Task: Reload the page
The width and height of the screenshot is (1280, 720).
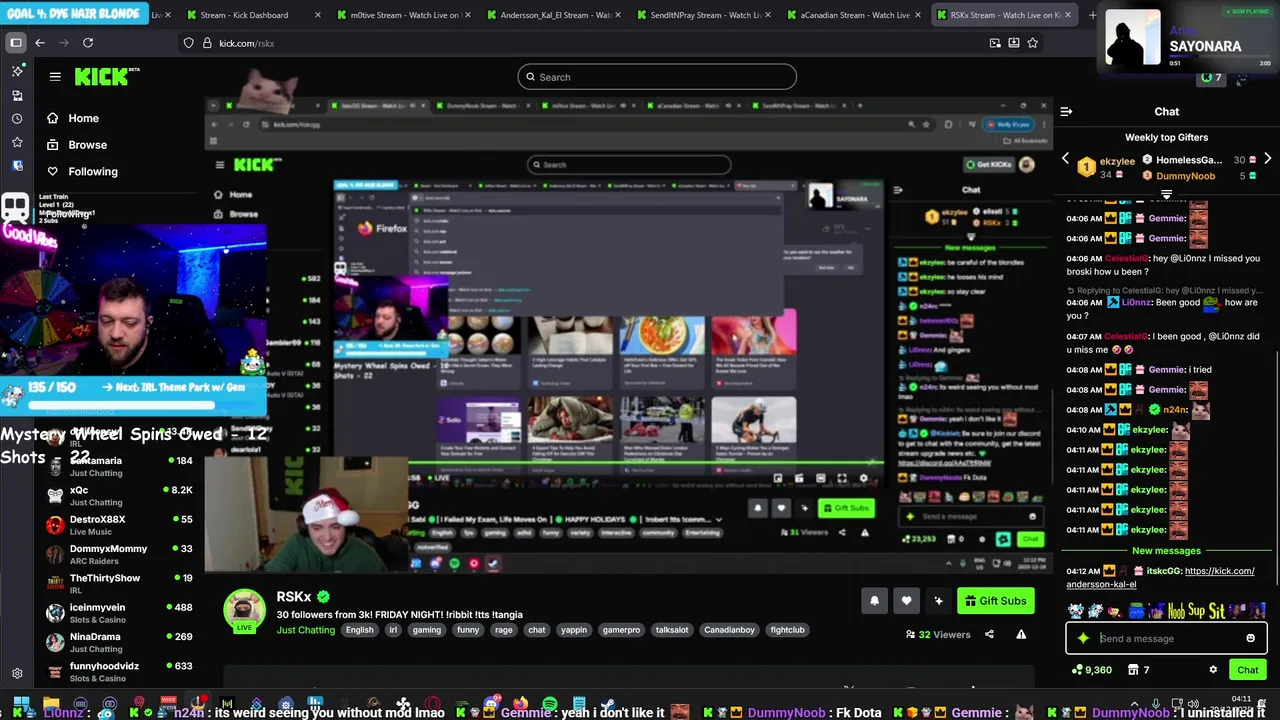Action: click(x=88, y=43)
